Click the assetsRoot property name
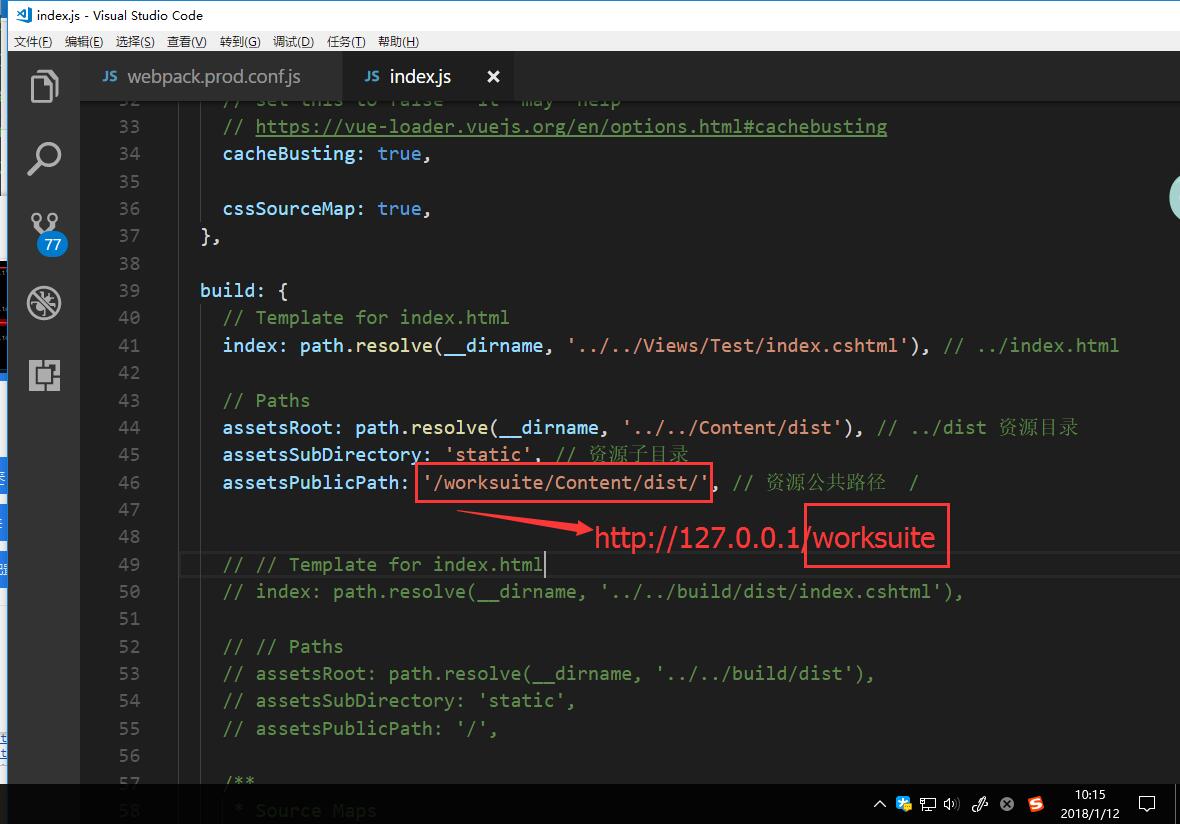Screen dimensions: 1180x824 (x=277, y=427)
